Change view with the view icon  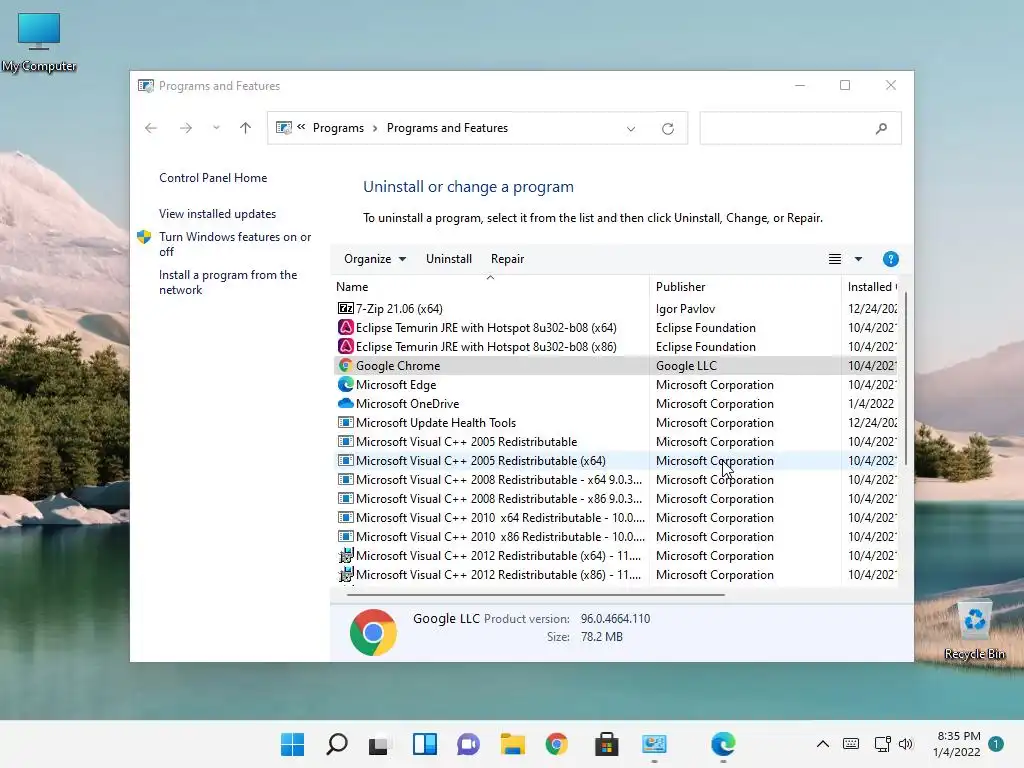click(835, 259)
